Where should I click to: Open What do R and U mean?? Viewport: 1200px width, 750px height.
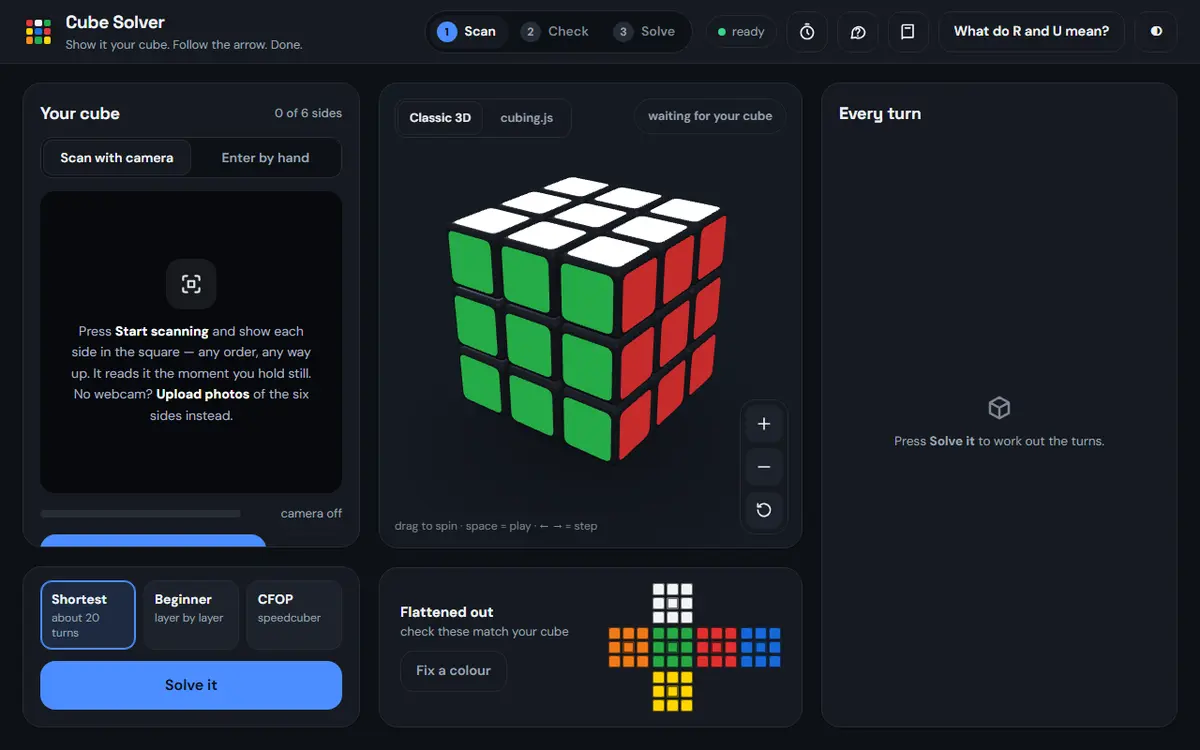click(1032, 32)
